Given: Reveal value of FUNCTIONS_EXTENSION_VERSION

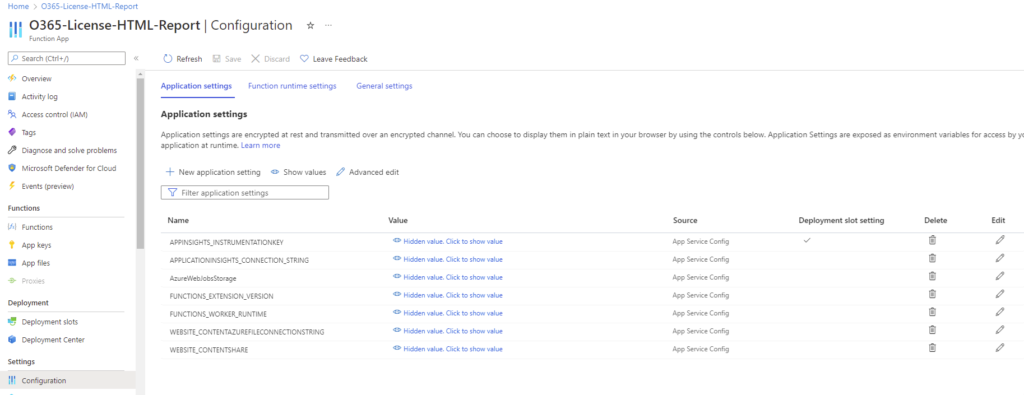Looking at the screenshot, I should point(447,295).
